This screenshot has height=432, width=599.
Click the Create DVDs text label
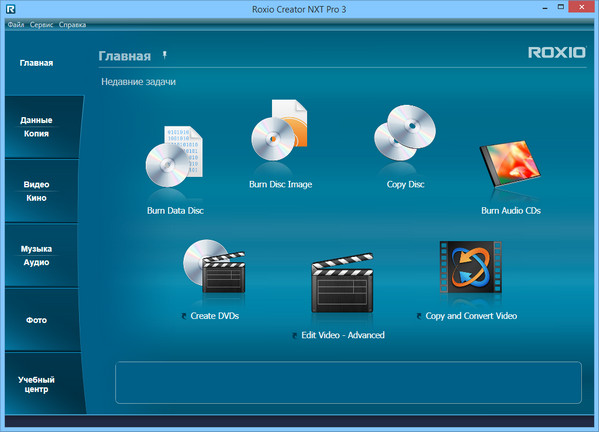(215, 316)
